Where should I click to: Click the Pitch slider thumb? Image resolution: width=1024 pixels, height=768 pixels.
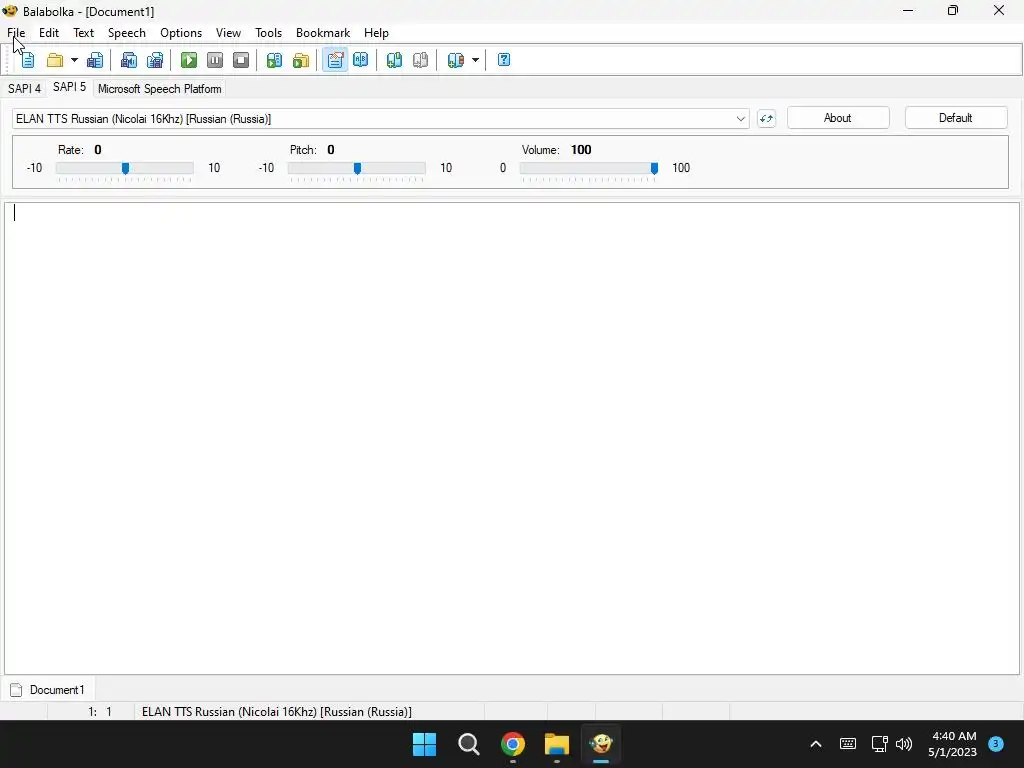(x=357, y=168)
